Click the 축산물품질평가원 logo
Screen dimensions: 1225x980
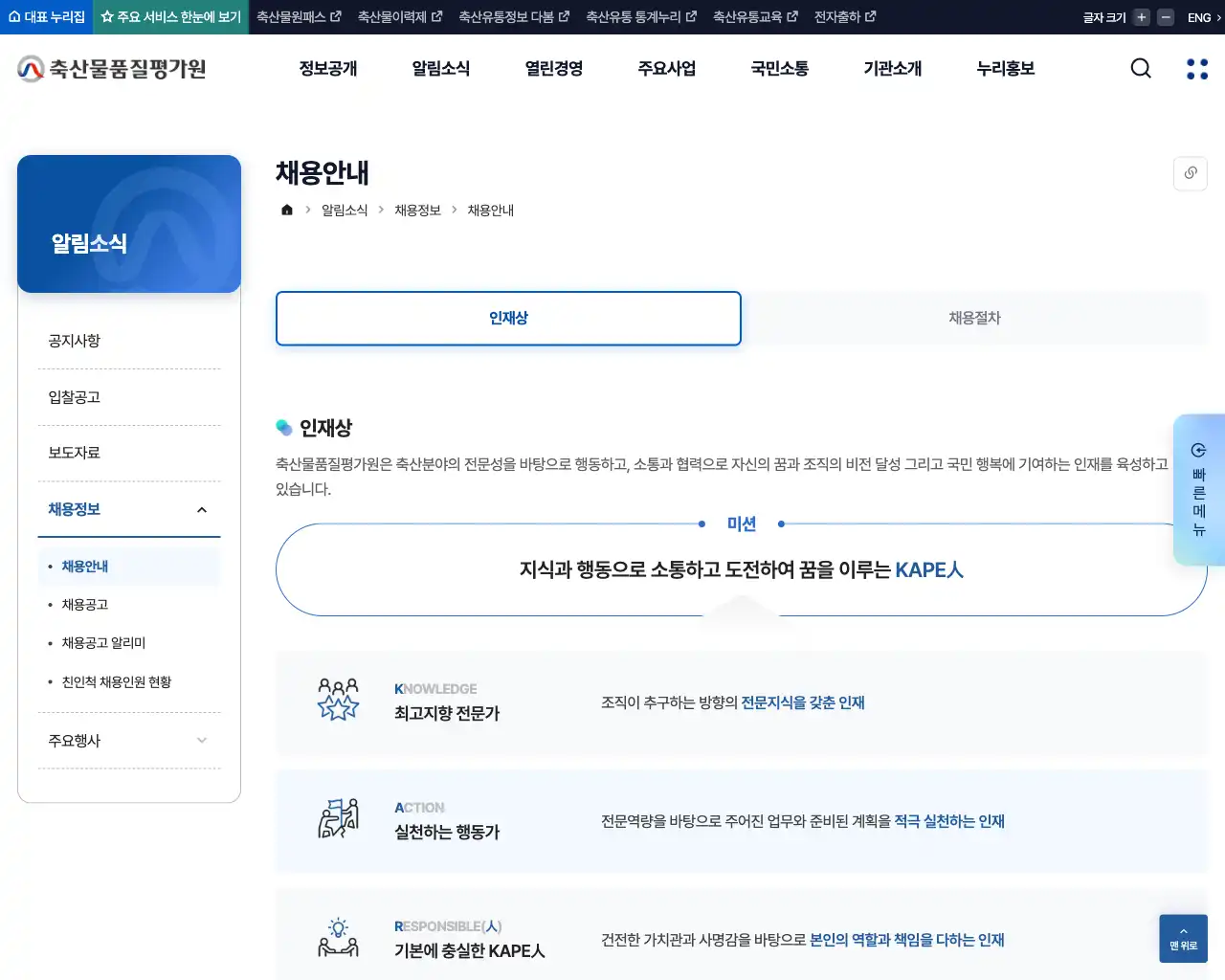(x=110, y=68)
